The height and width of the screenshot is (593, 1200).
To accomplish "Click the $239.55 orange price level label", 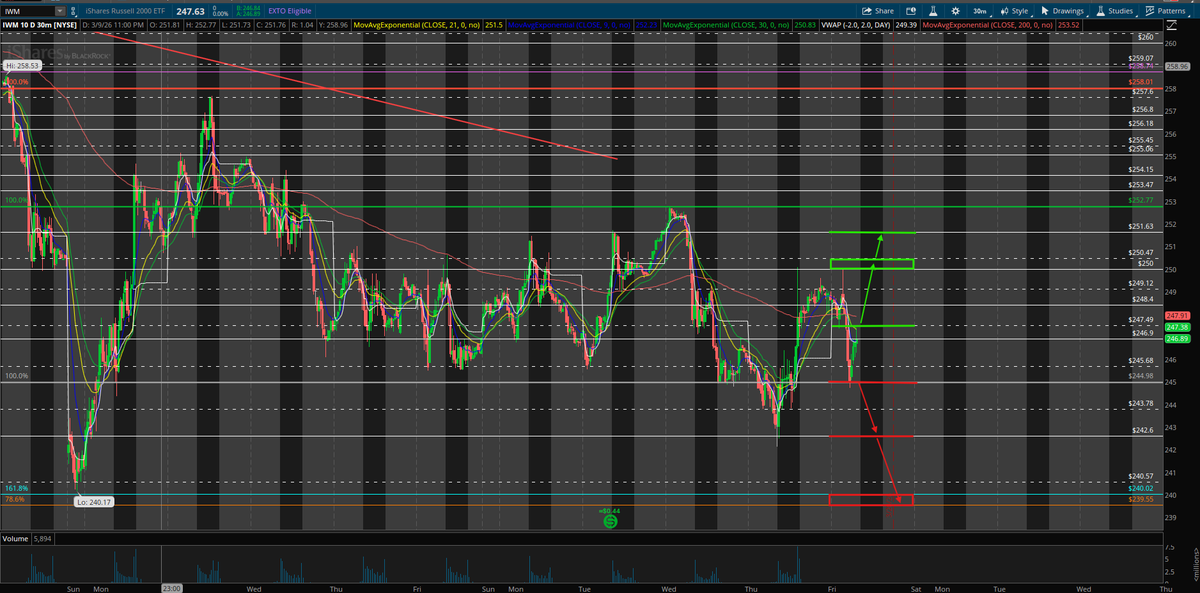I will [x=1141, y=498].
